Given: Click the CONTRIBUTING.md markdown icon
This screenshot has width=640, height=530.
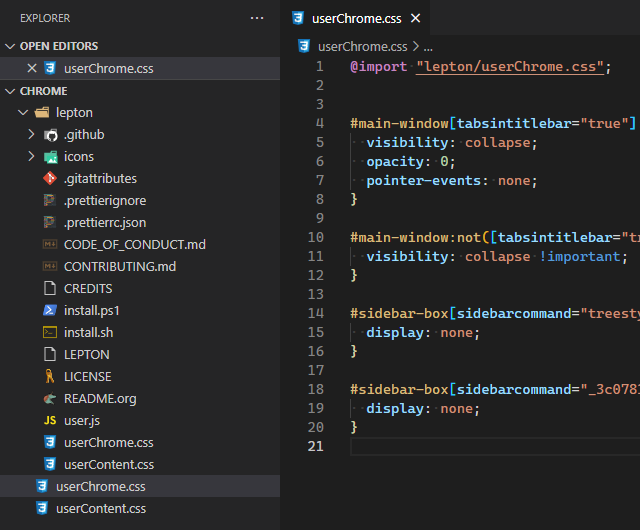Looking at the screenshot, I should tap(50, 266).
